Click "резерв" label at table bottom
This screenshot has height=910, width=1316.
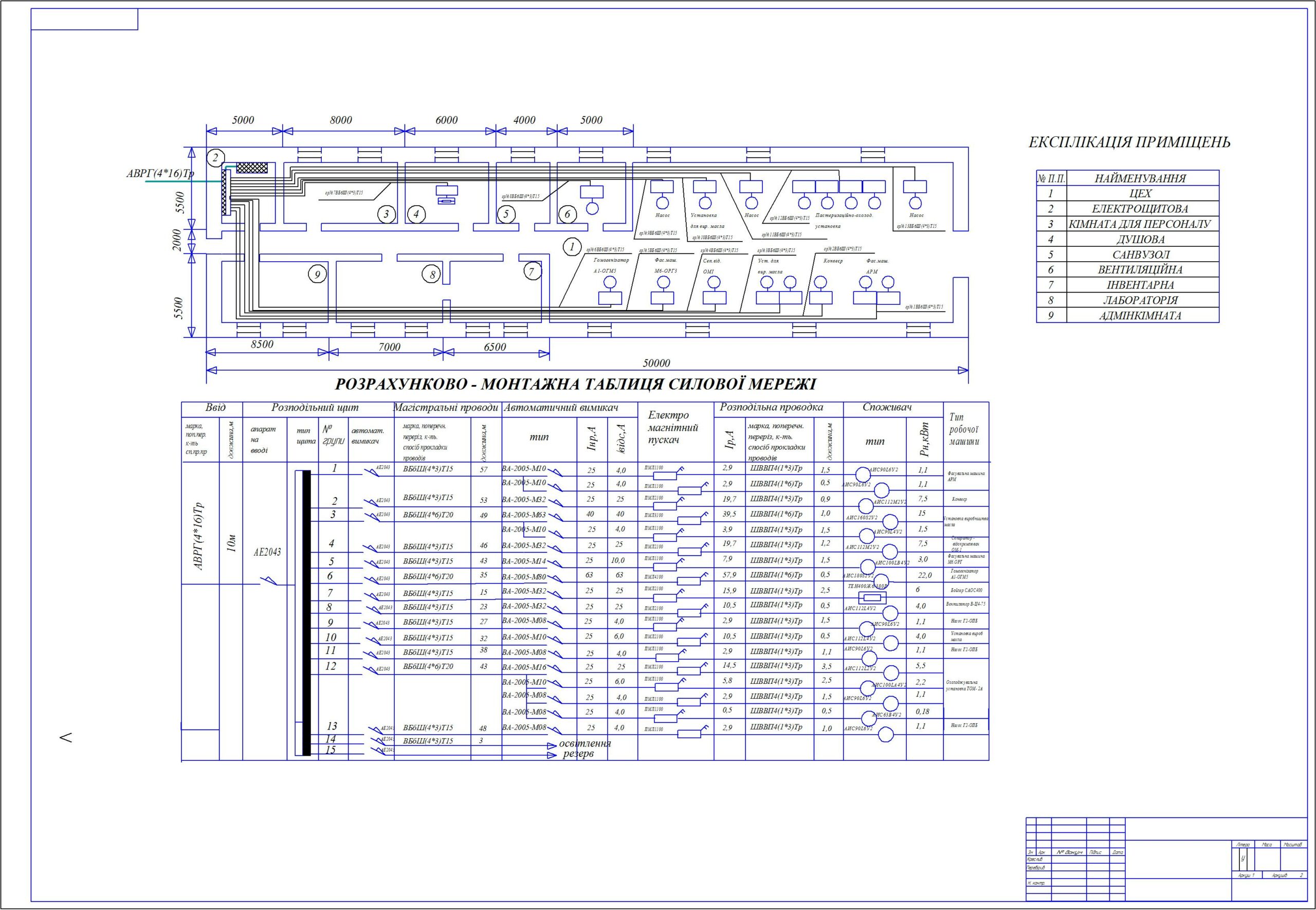(578, 754)
